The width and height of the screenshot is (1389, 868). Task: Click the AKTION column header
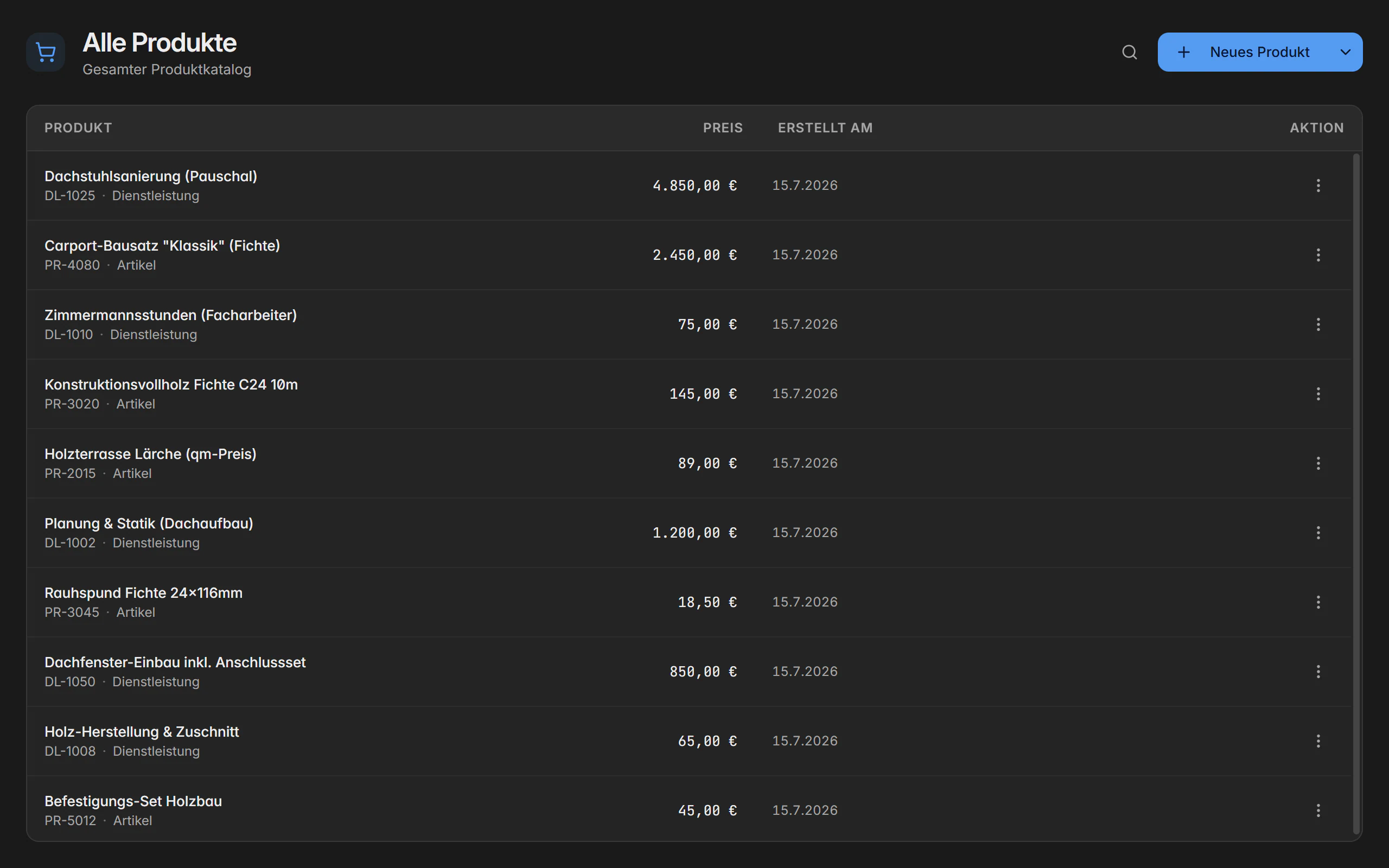(1317, 128)
